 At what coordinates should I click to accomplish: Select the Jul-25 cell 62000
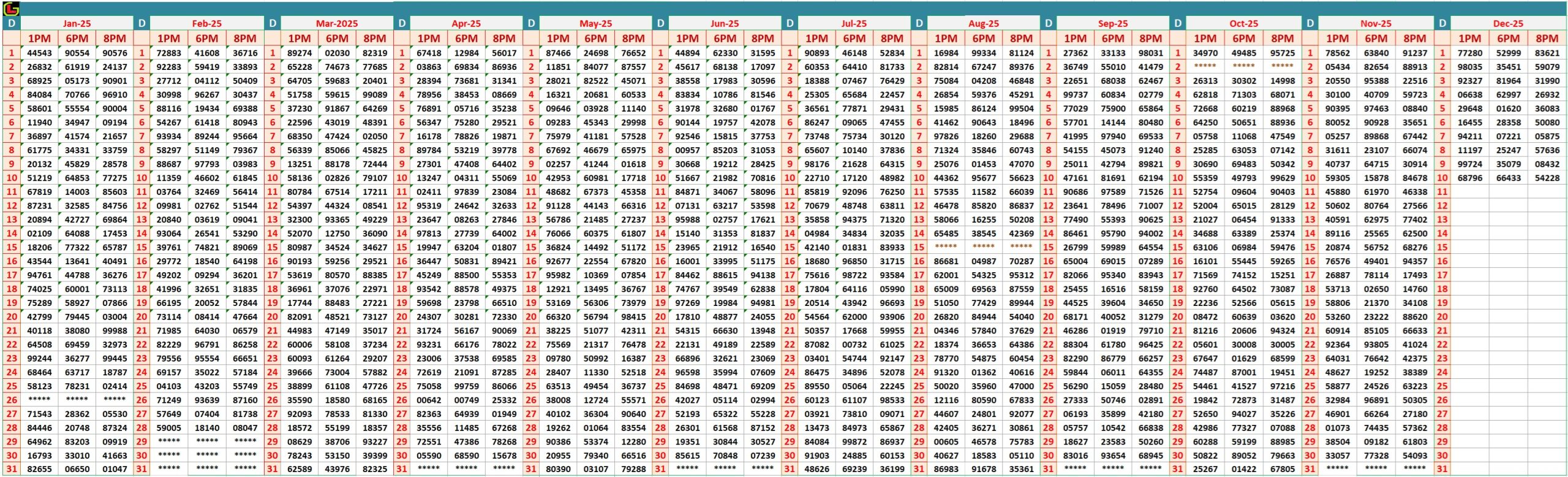click(x=854, y=317)
